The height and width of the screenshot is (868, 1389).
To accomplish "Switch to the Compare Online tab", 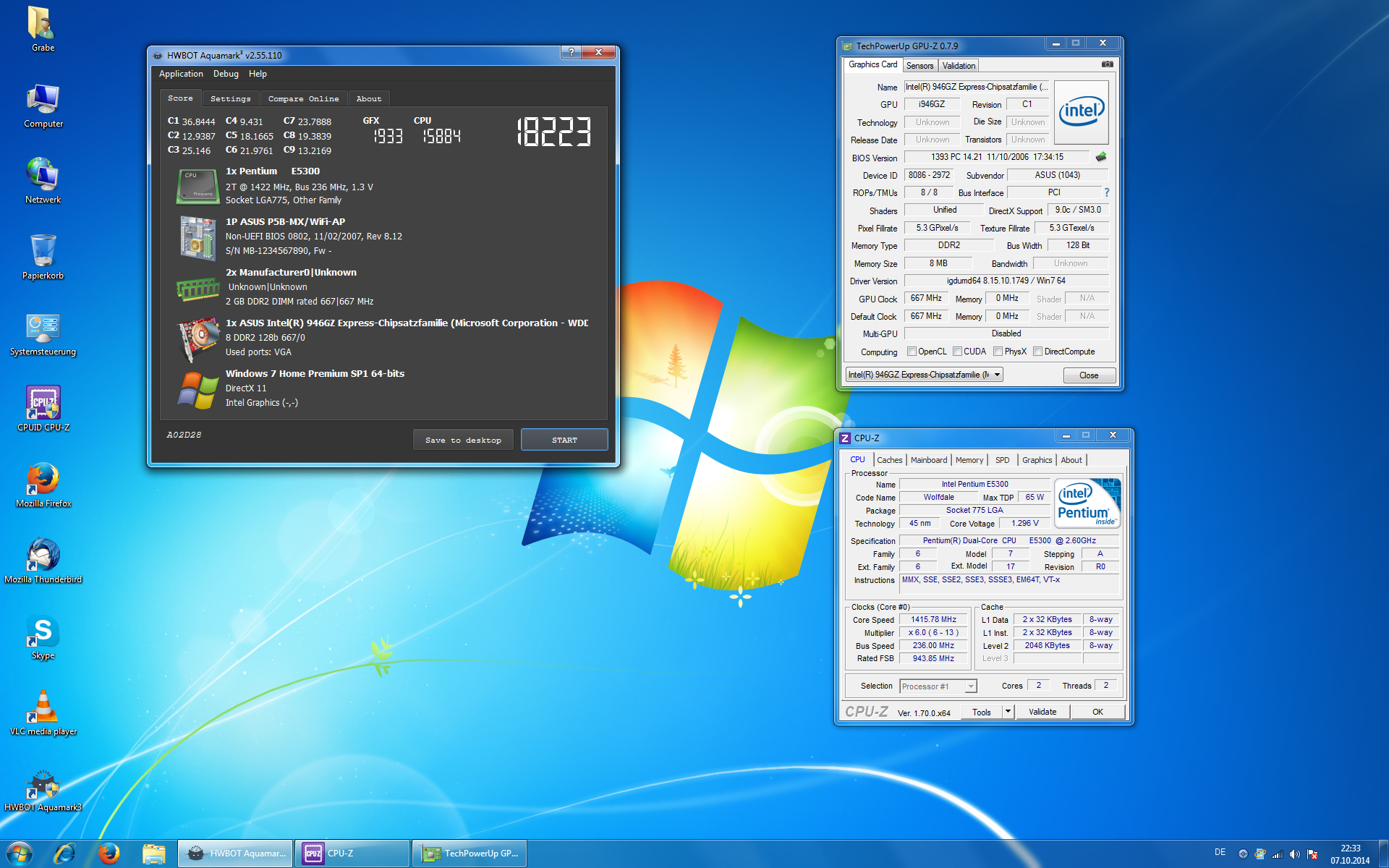I will pyautogui.click(x=303, y=99).
